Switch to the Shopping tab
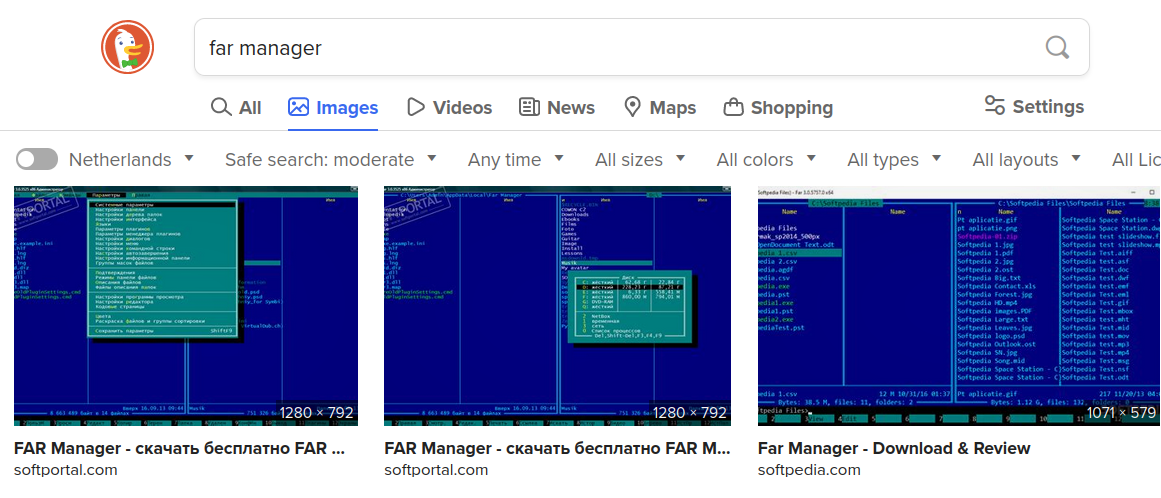This screenshot has height=498, width=1161. pyautogui.click(x=778, y=108)
